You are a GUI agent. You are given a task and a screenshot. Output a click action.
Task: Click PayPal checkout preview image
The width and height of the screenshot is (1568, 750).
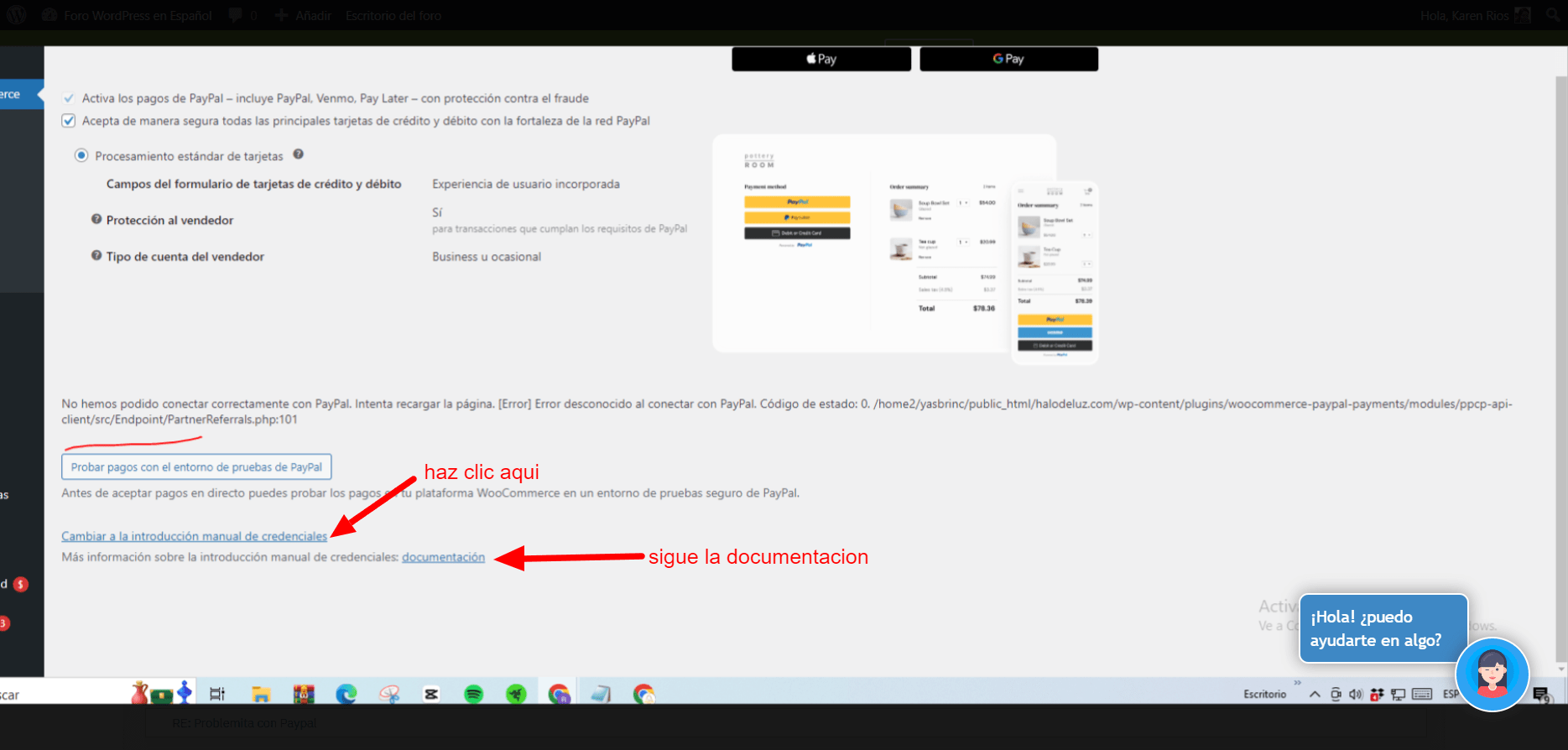click(905, 249)
